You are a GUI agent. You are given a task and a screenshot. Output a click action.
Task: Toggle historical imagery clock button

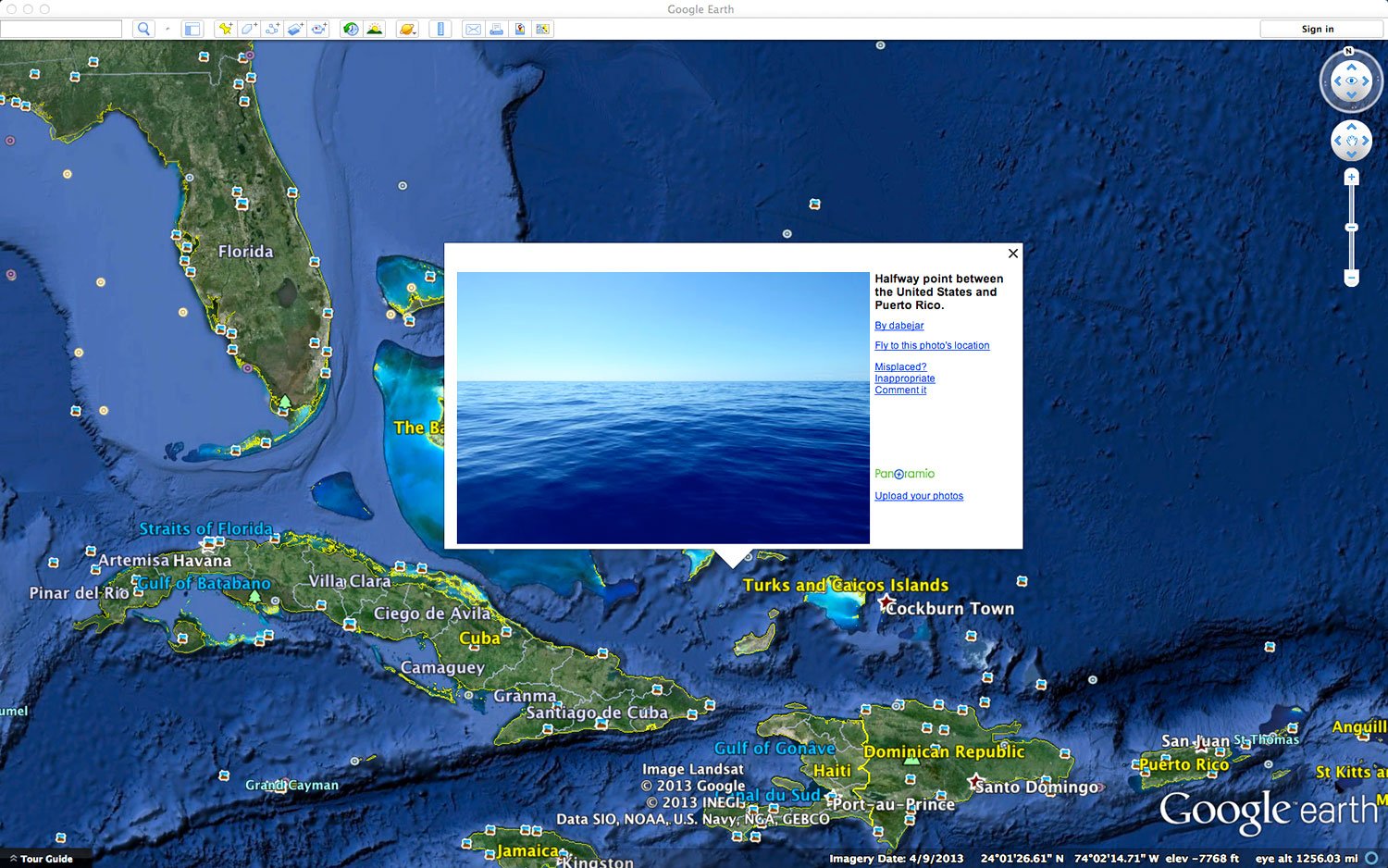tap(351, 29)
